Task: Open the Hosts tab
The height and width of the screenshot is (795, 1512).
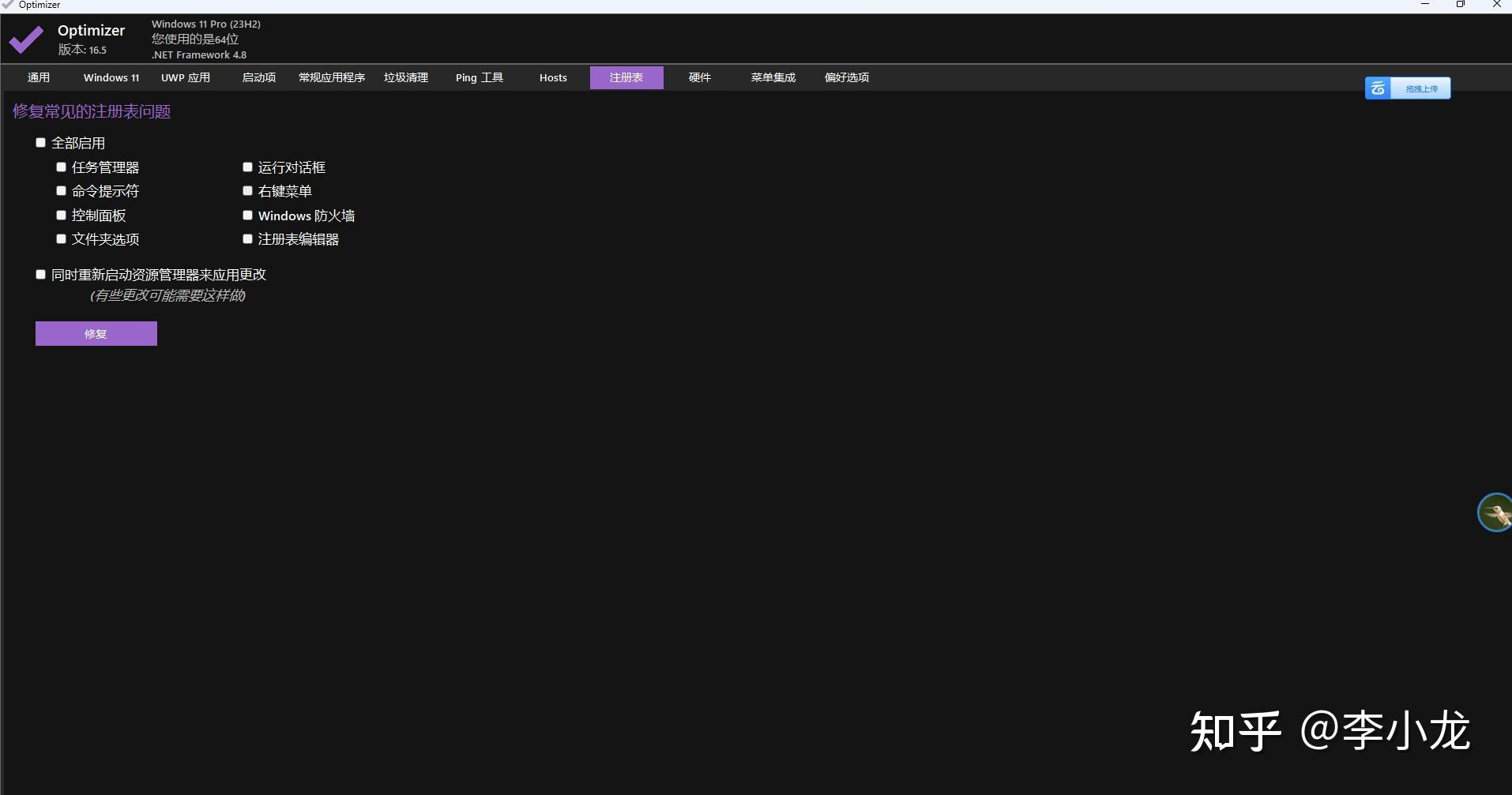Action: coord(553,77)
